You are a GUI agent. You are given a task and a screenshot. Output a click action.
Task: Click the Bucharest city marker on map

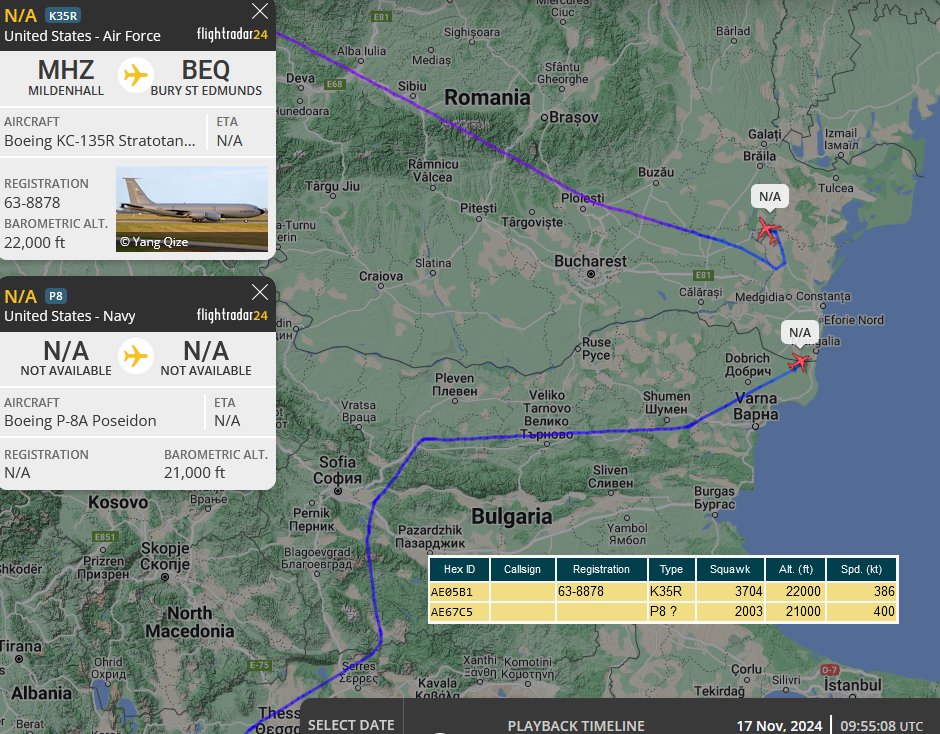[591, 274]
